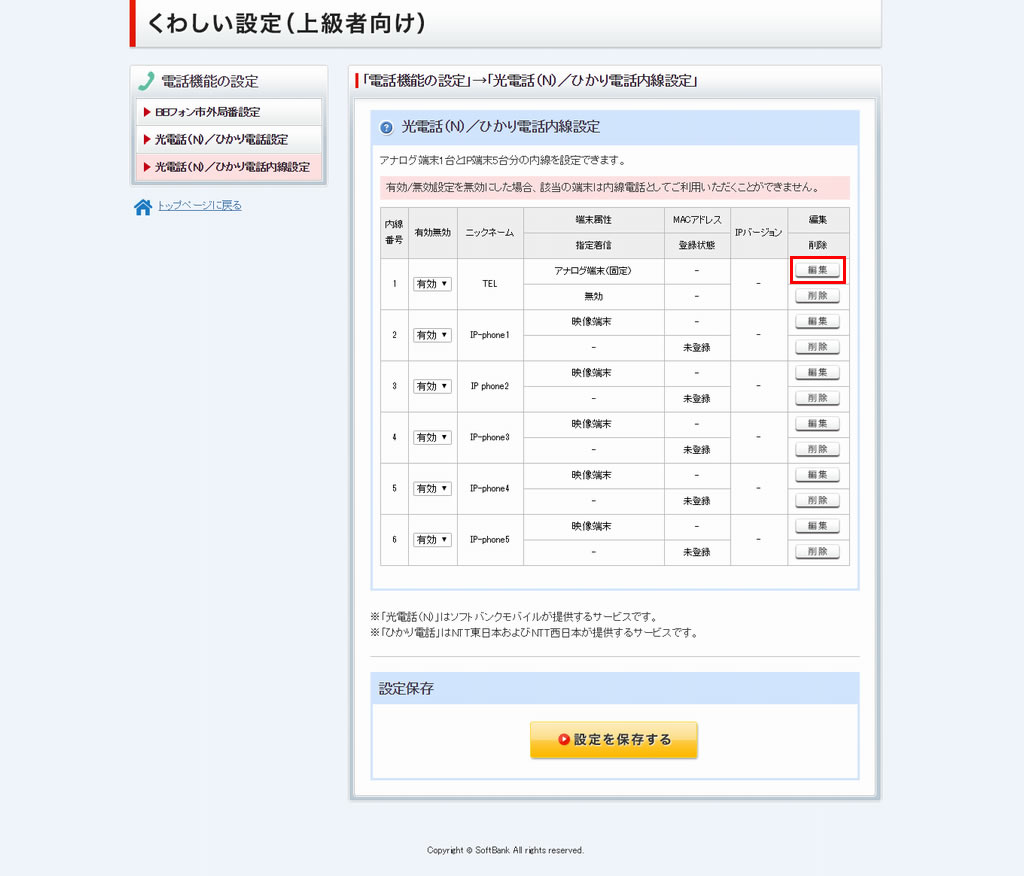The height and width of the screenshot is (876, 1024).
Task: Change the enable dropdown for IP-phone3
Action: click(x=433, y=437)
